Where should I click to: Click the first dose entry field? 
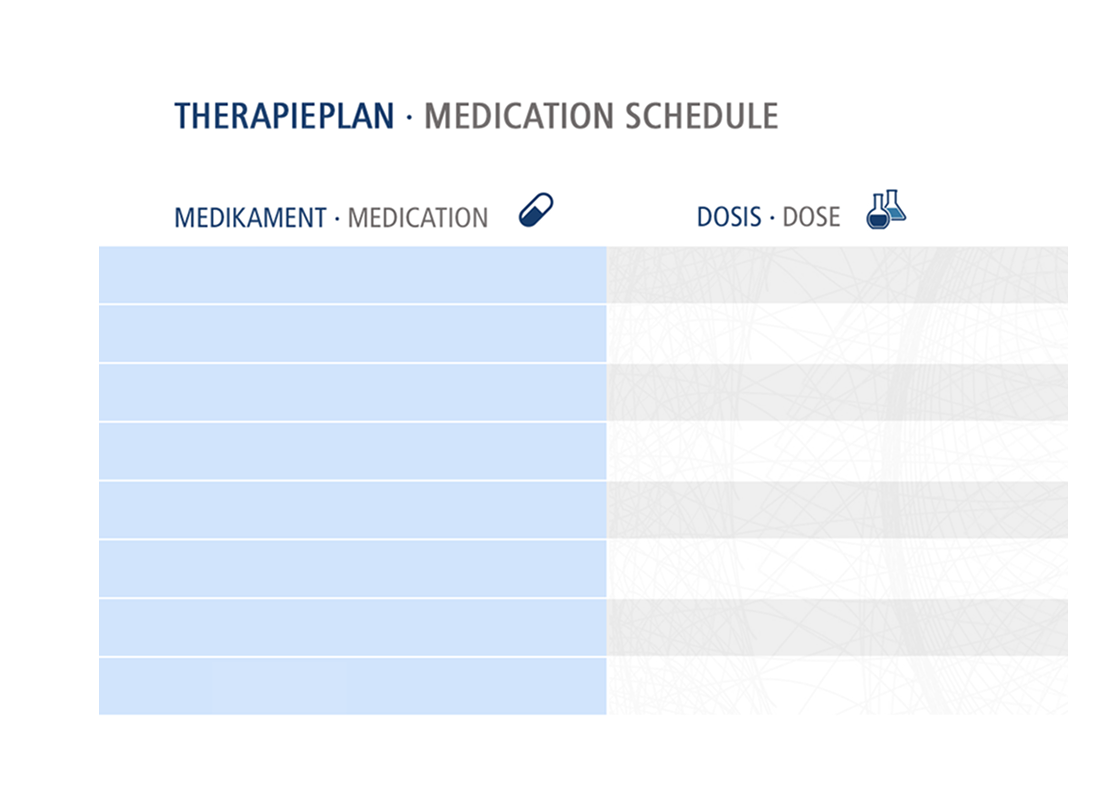pyautogui.click(x=837, y=275)
